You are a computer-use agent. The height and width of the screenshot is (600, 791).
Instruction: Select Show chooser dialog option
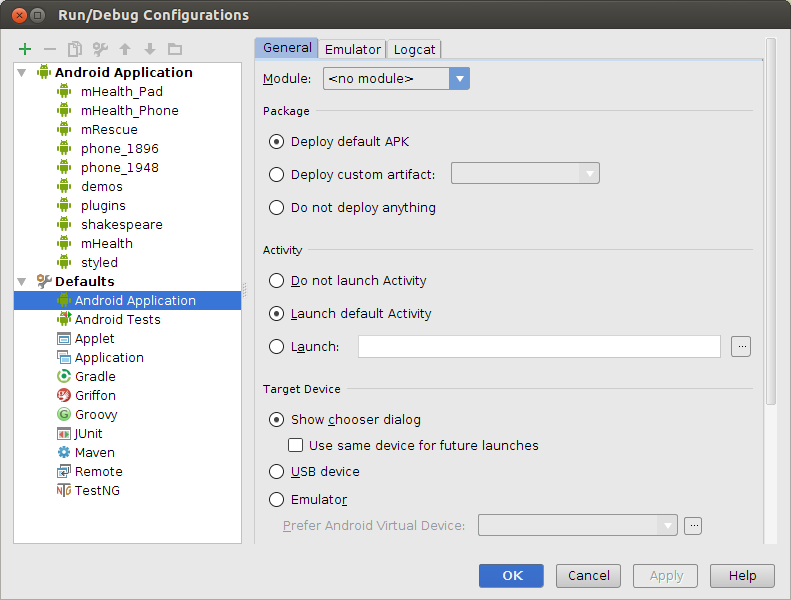tap(276, 420)
